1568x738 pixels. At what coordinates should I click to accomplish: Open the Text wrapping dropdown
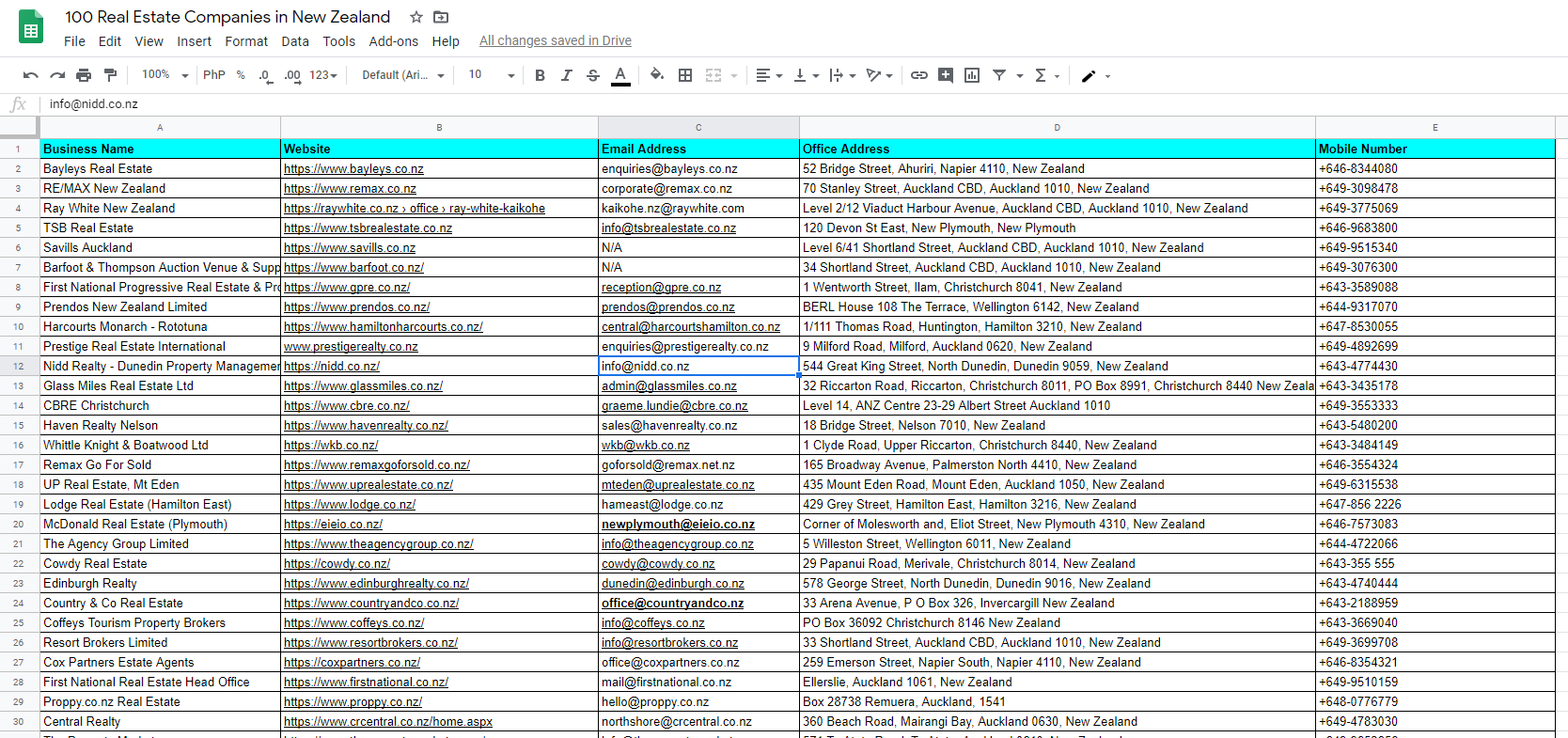point(842,75)
